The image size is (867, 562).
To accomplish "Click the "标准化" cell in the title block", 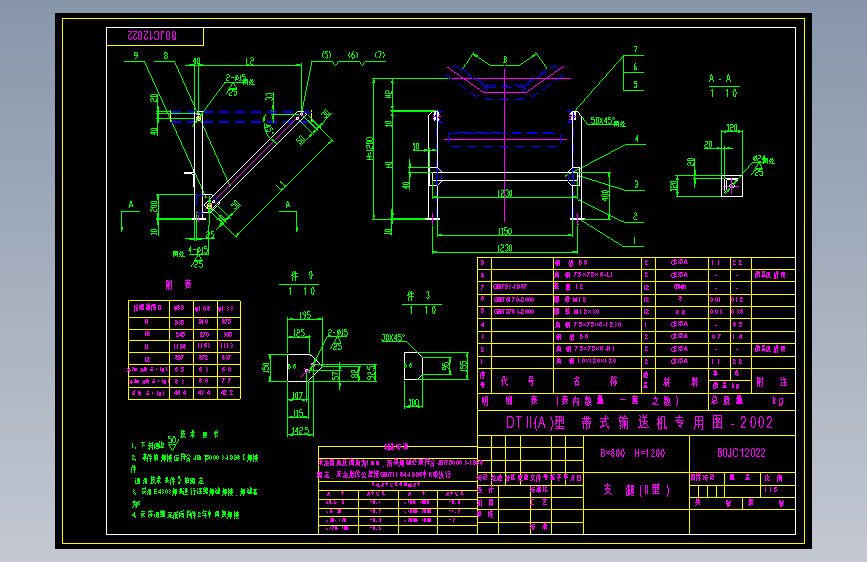I will (539, 490).
